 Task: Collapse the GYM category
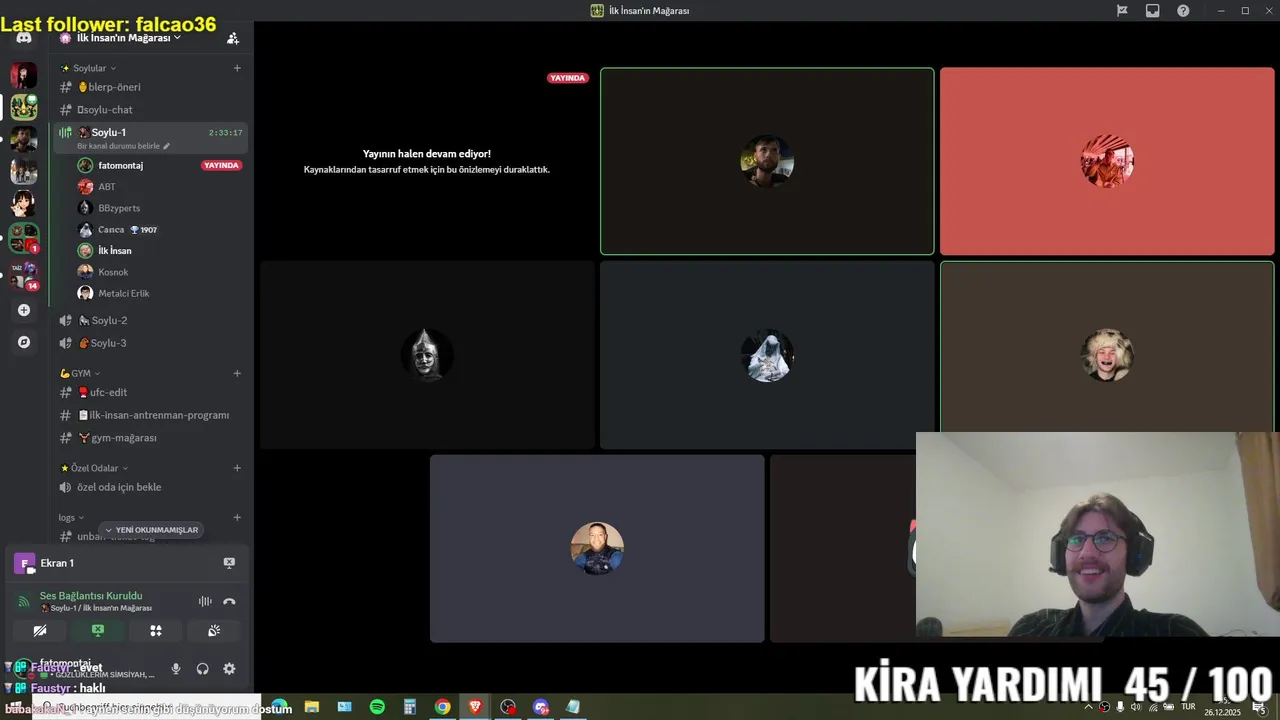pyautogui.click(x=80, y=373)
